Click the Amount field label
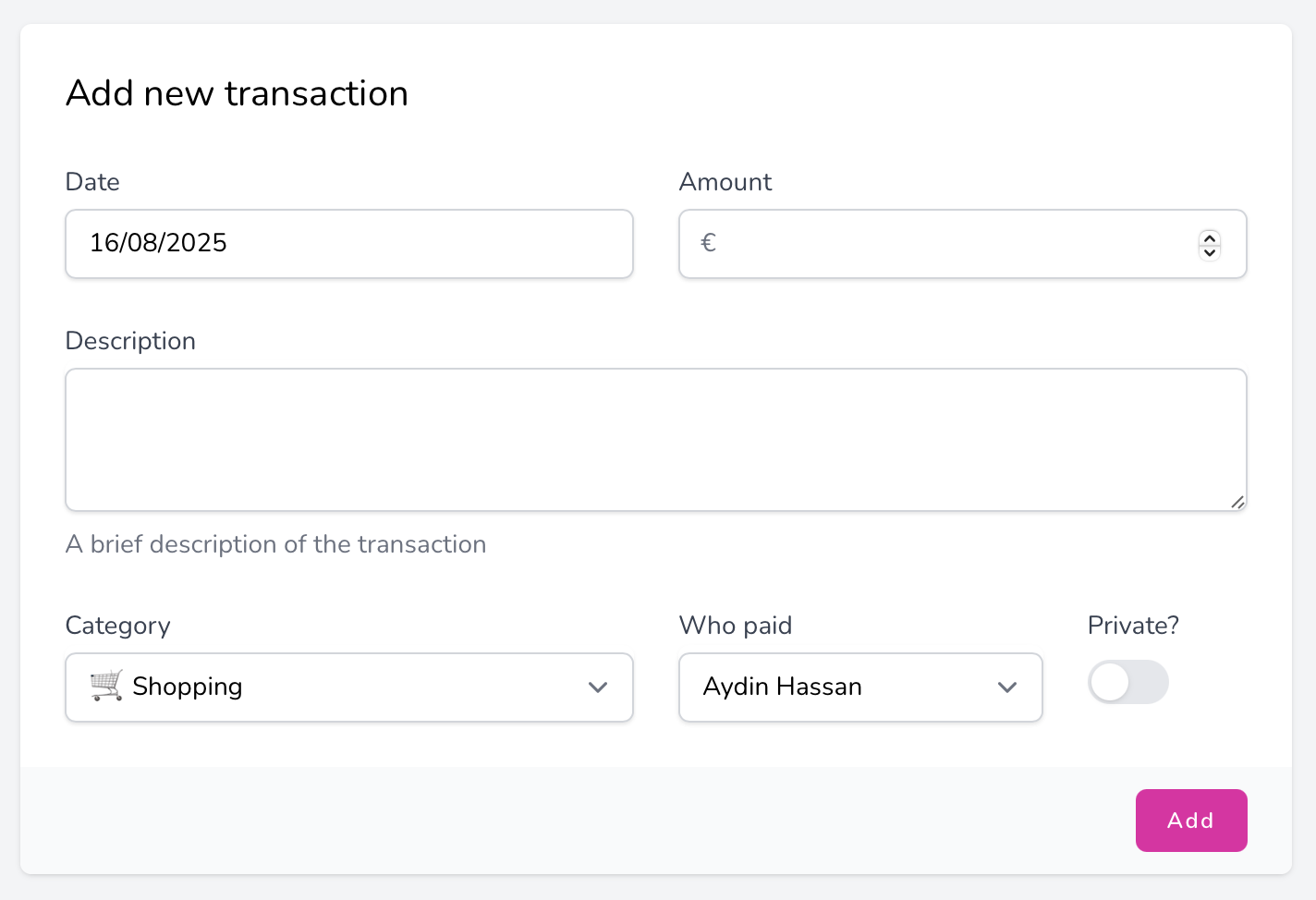Image resolution: width=1316 pixels, height=900 pixels. 725,182
